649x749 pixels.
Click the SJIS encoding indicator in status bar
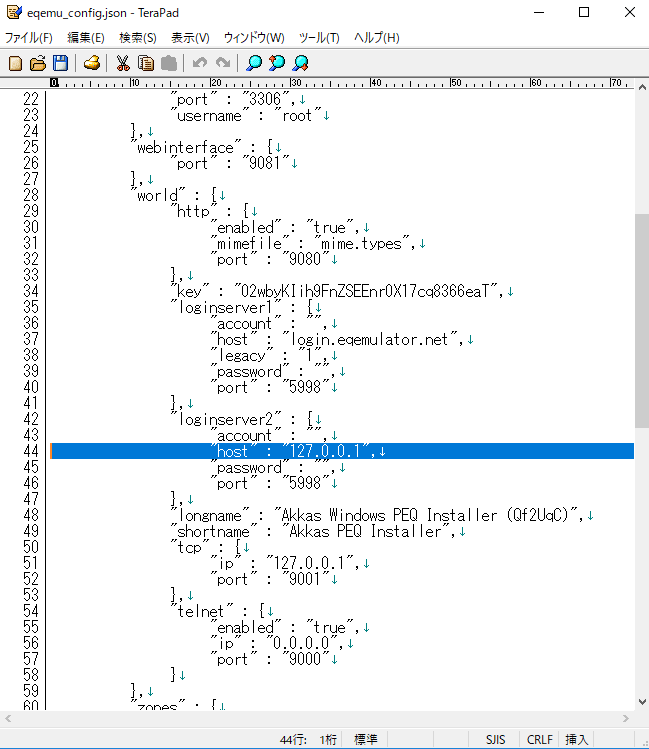tap(496, 740)
